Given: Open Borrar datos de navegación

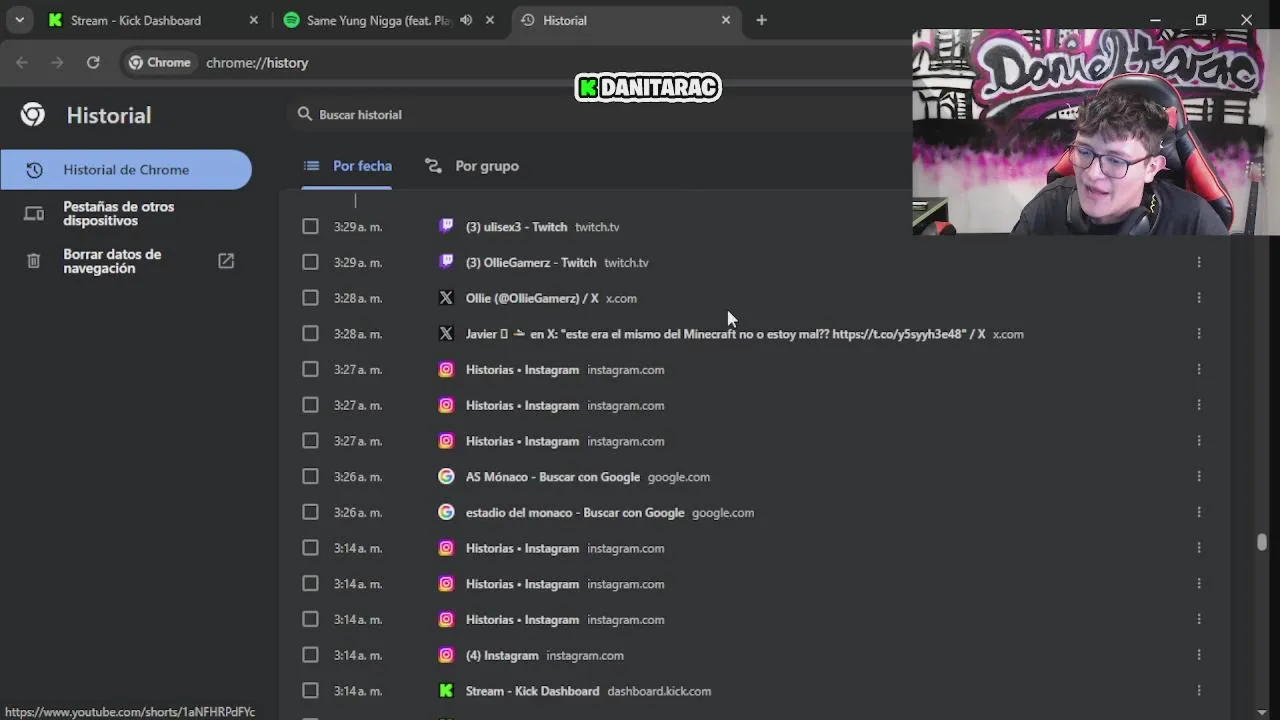Looking at the screenshot, I should click(x=126, y=261).
